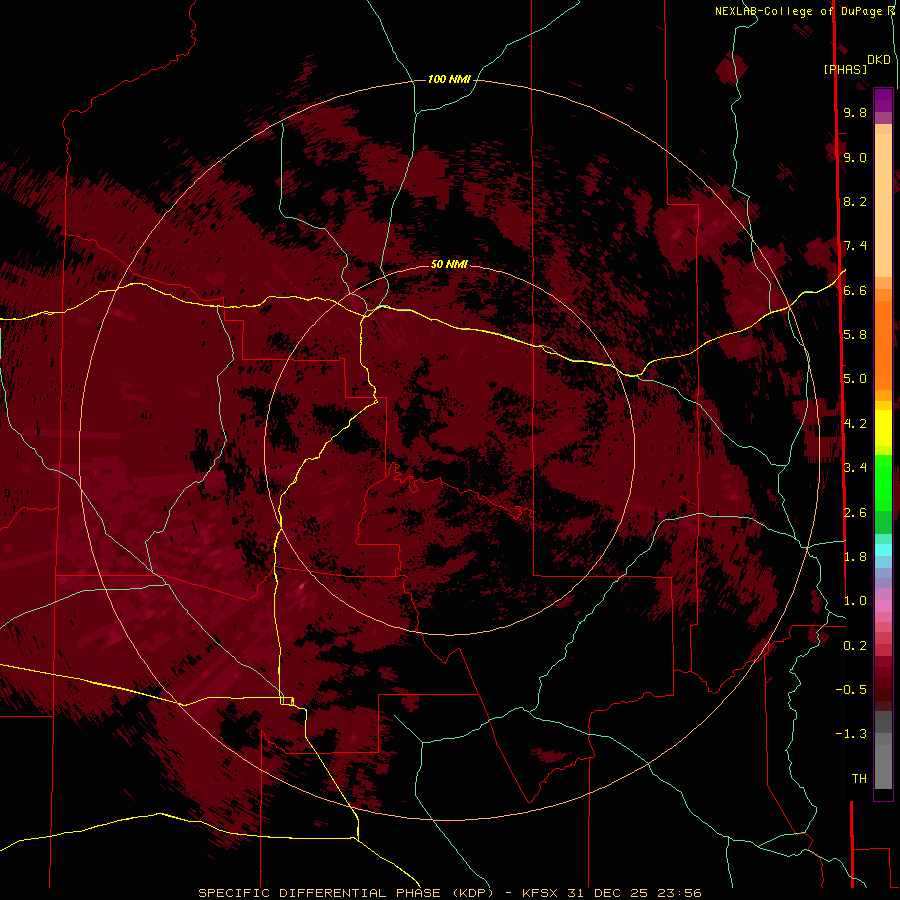Click the 1.0 value on the color scale
Screen dimensions: 900x900
(855, 601)
